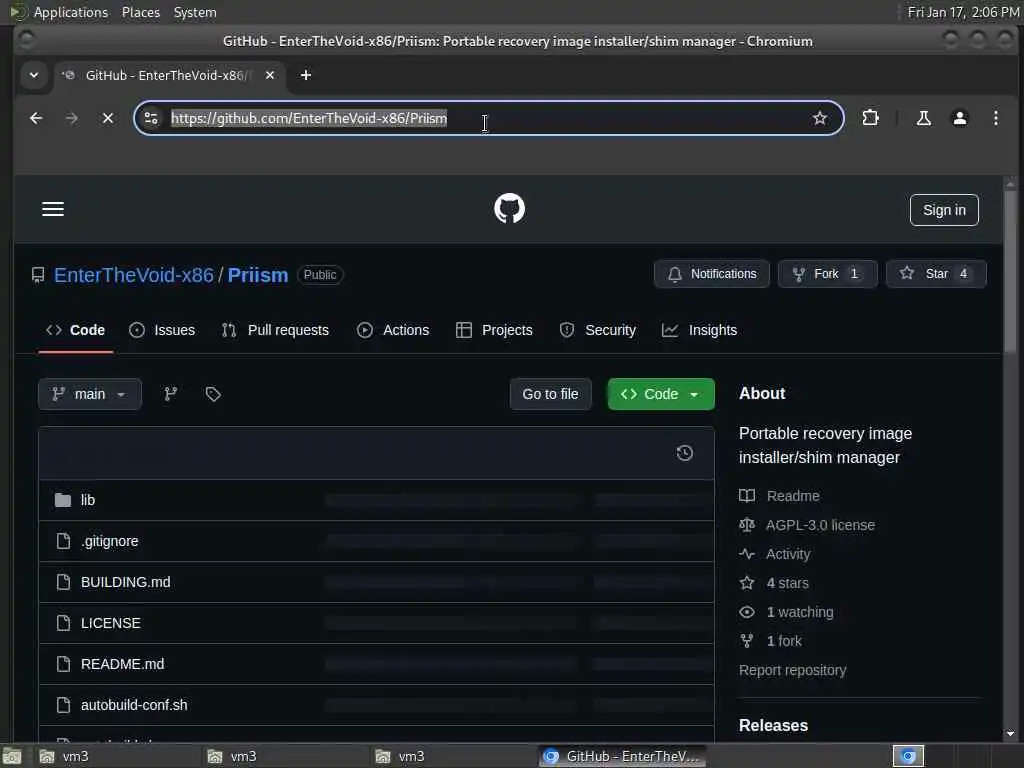Viewport: 1024px width, 768px height.
Task: Open the README.md file
Action: point(122,665)
